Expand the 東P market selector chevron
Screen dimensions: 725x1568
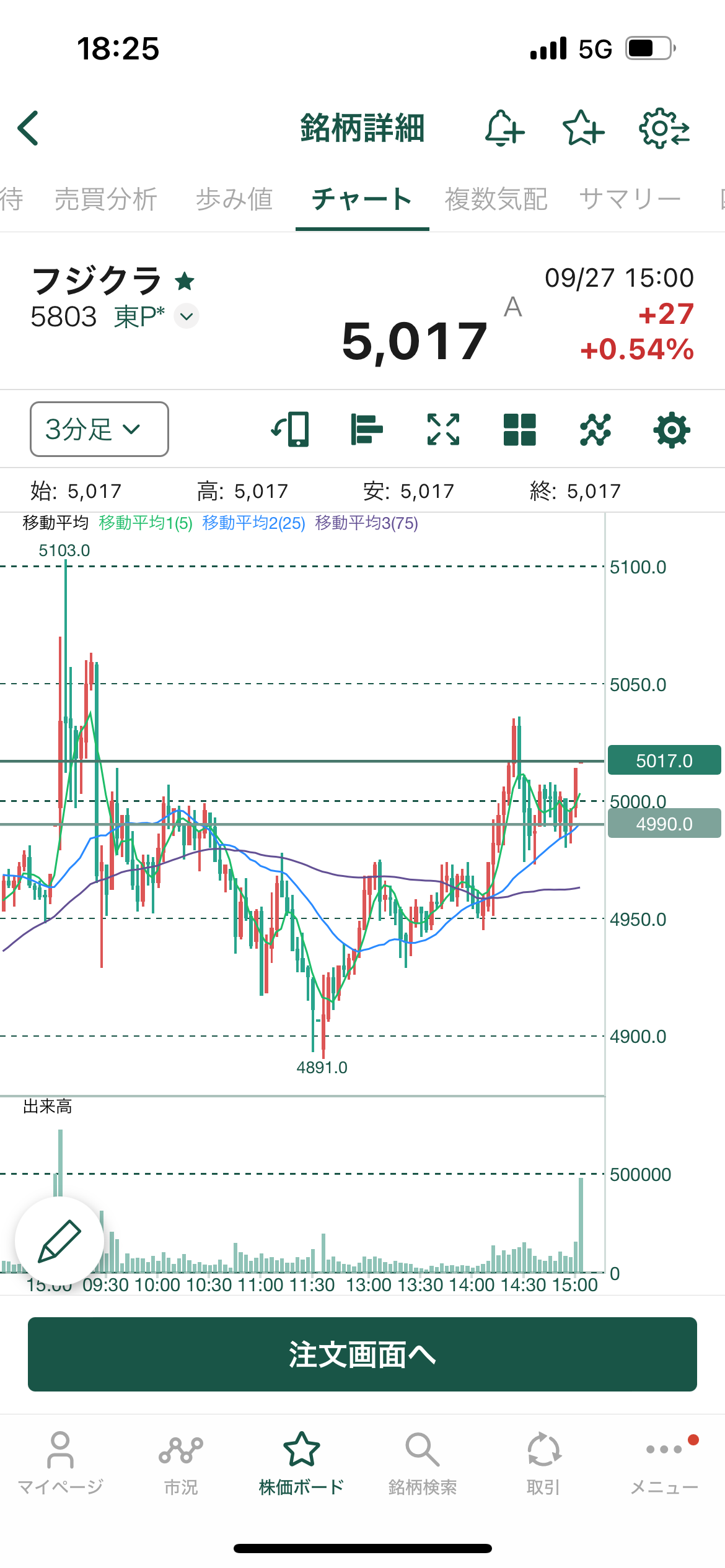[187, 316]
